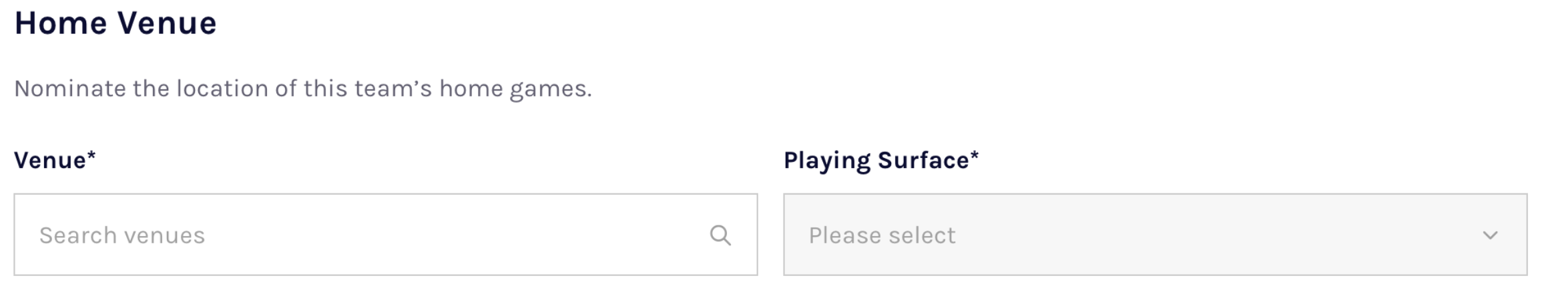Click the Home Venue heading
This screenshot has height=302, width=1568.
(x=115, y=23)
